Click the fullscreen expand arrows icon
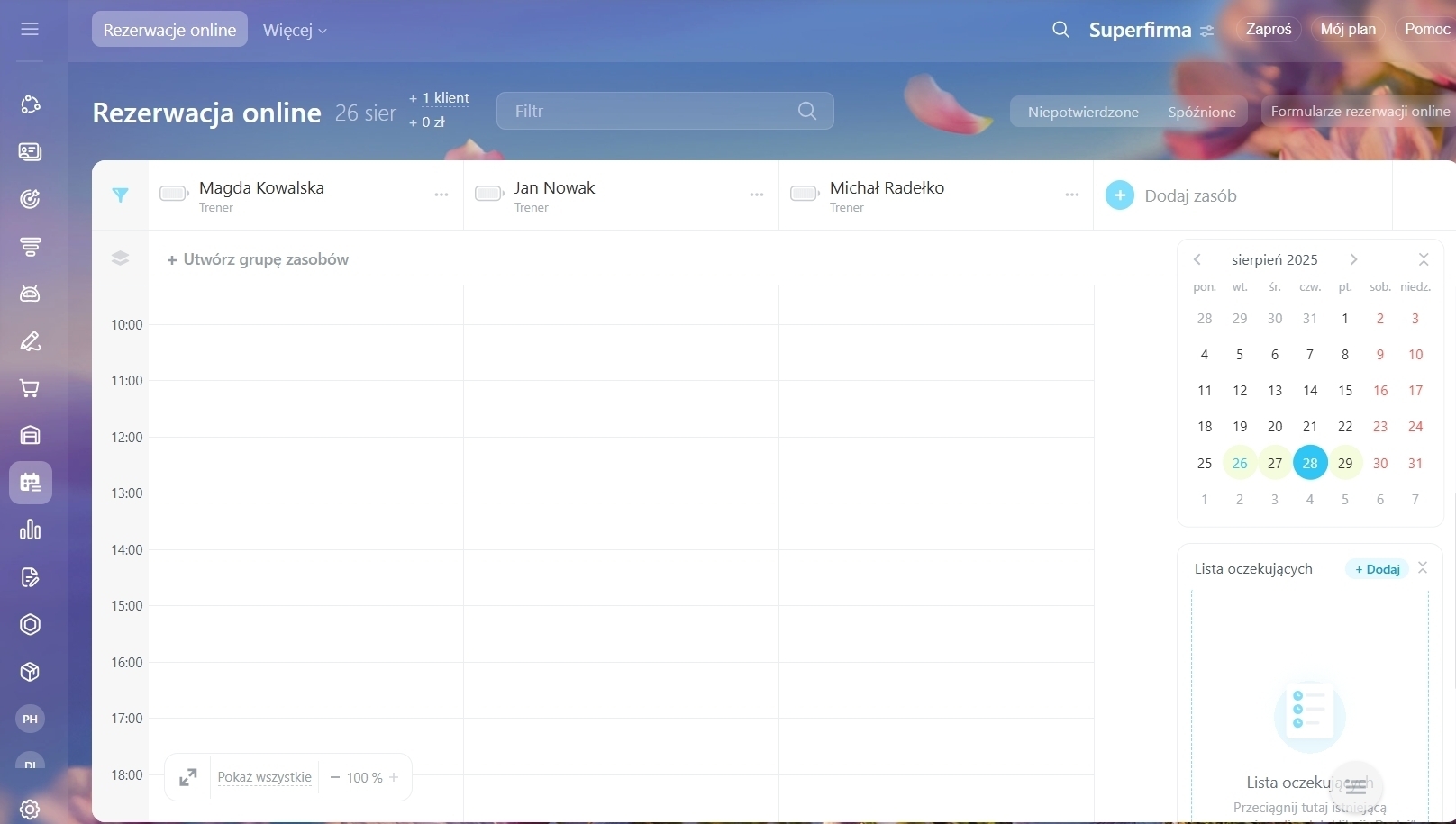 (x=188, y=777)
